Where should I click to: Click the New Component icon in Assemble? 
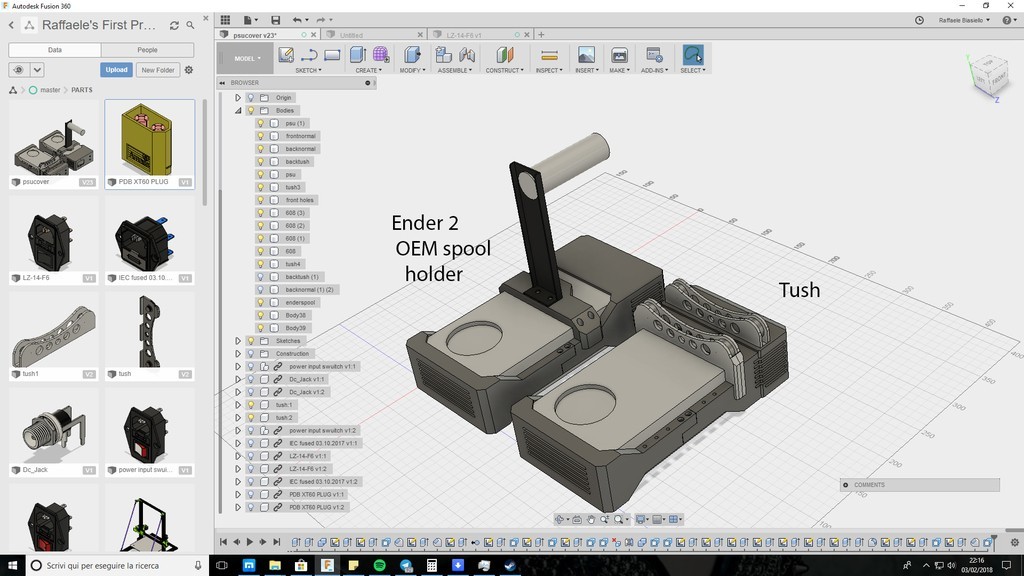point(443,55)
